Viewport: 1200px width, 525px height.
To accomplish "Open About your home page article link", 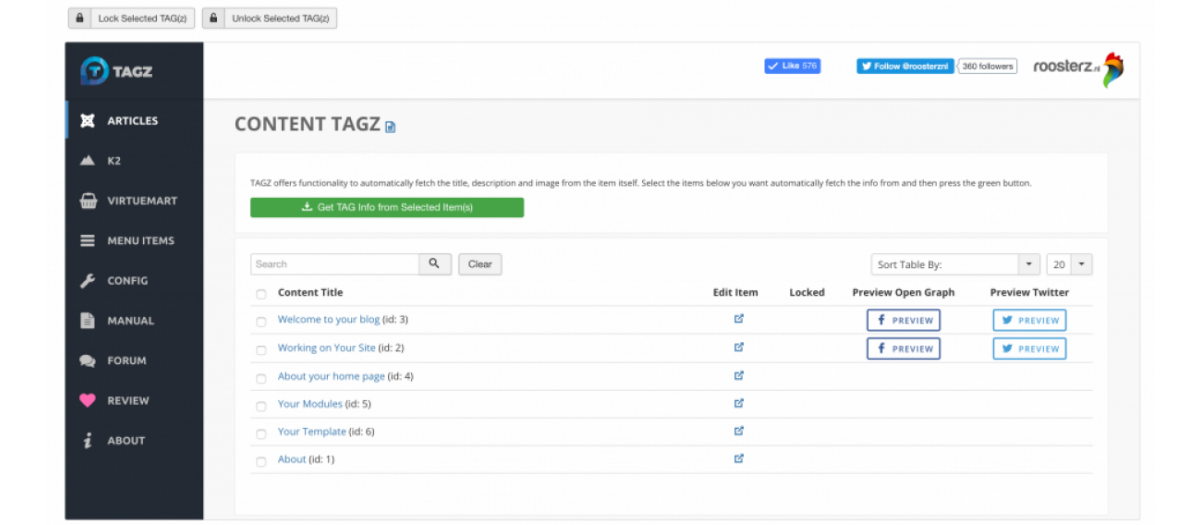I will [331, 376].
